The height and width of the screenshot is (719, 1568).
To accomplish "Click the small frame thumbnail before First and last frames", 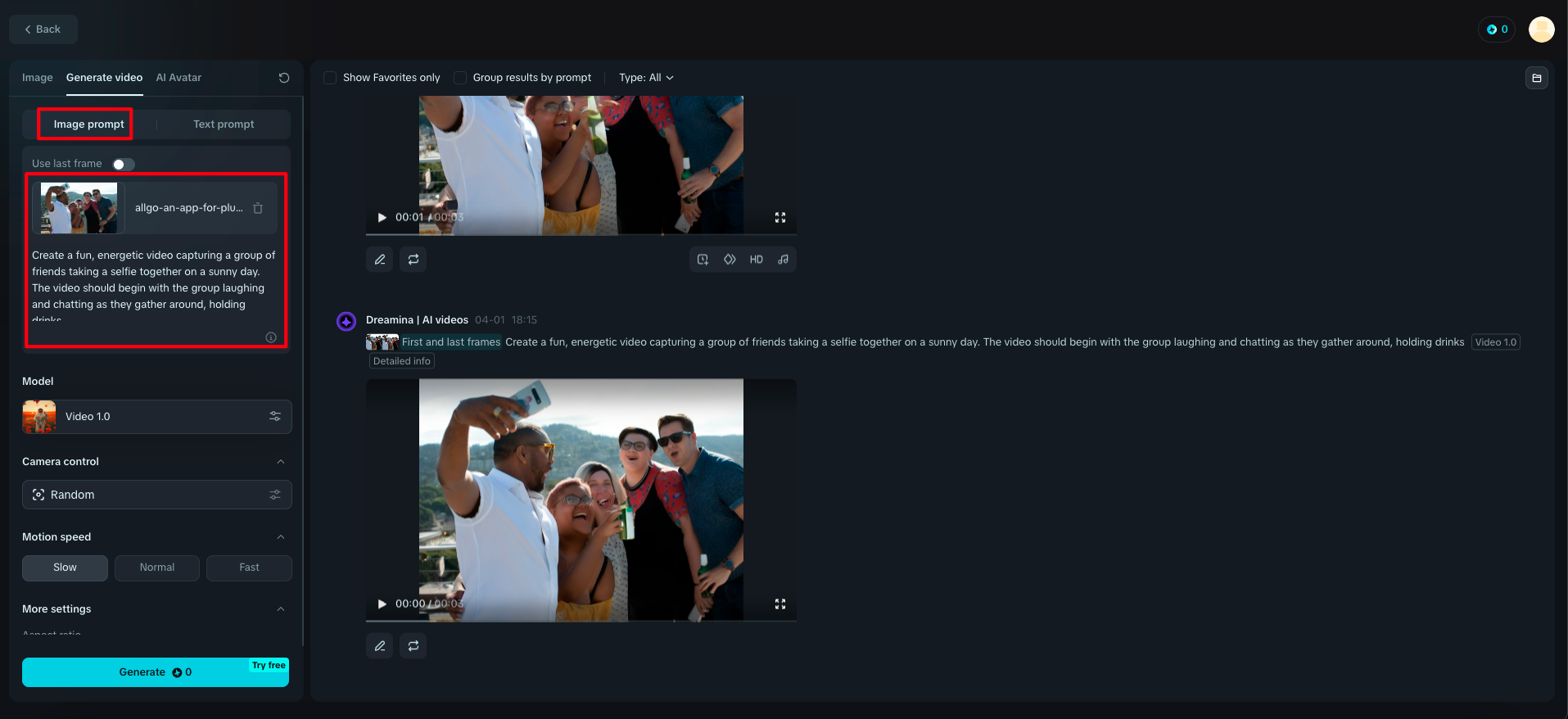I will click(382, 342).
